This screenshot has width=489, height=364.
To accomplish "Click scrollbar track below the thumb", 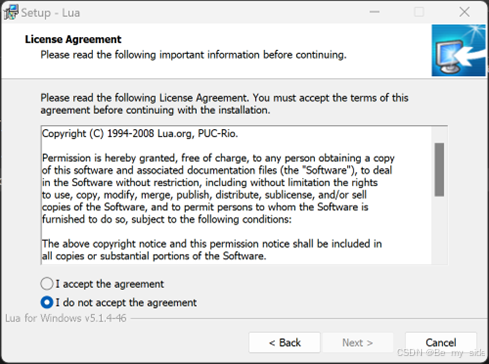I will click(439, 230).
